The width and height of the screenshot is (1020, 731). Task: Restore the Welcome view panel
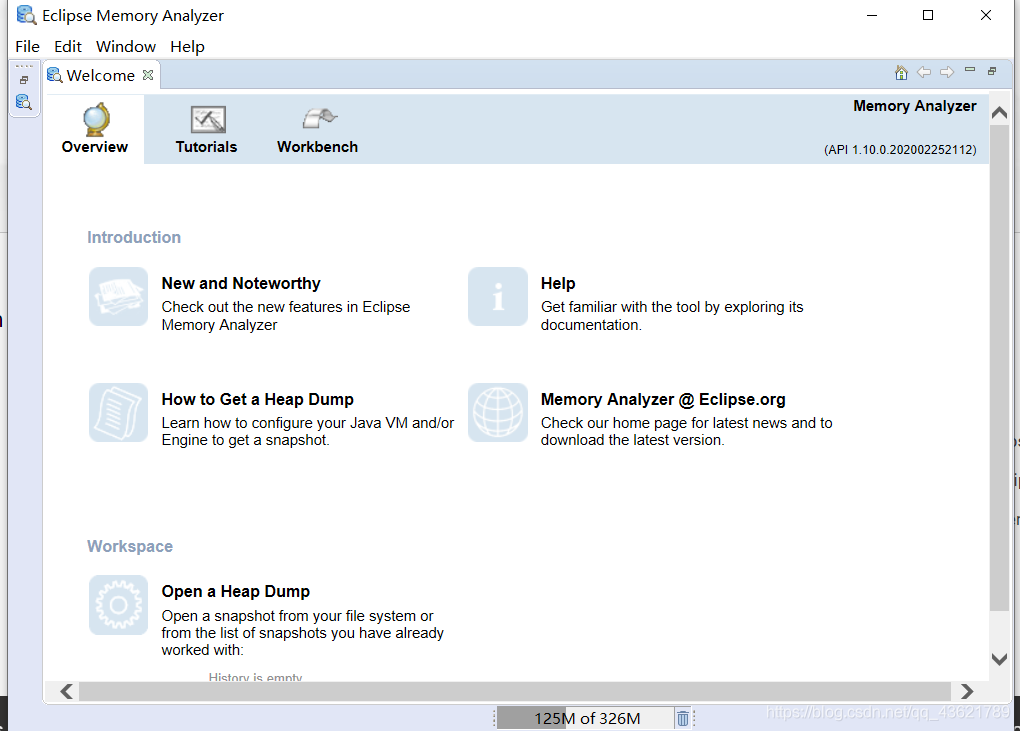click(992, 71)
